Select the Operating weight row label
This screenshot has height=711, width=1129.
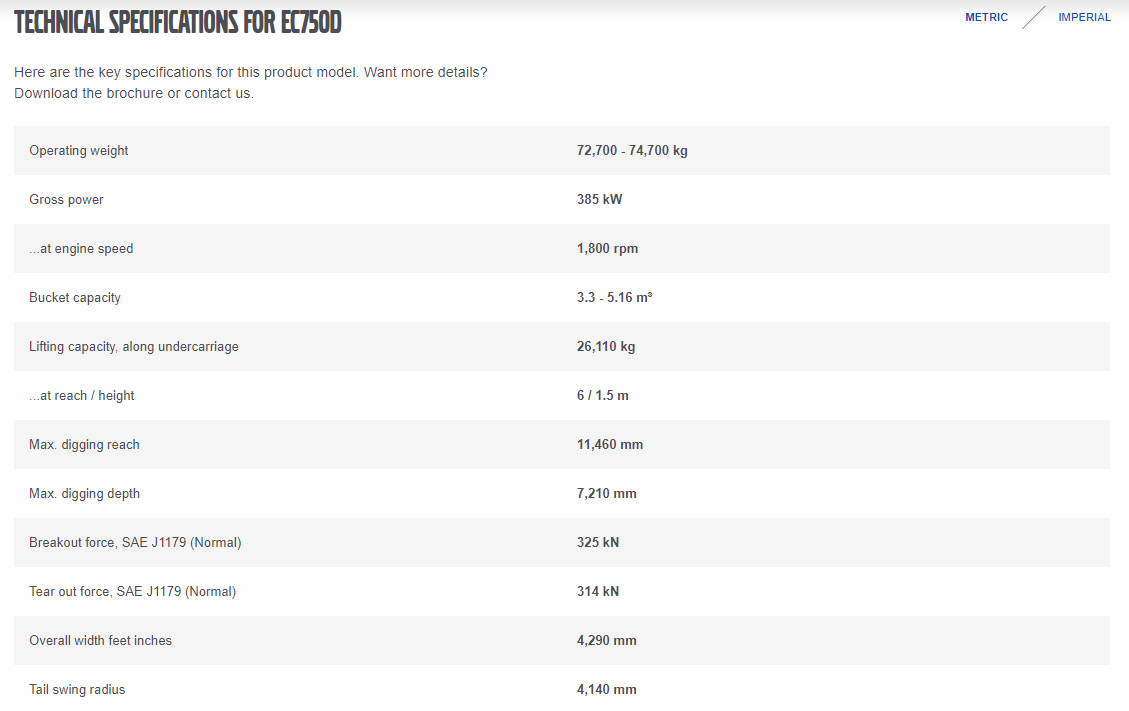pos(79,151)
